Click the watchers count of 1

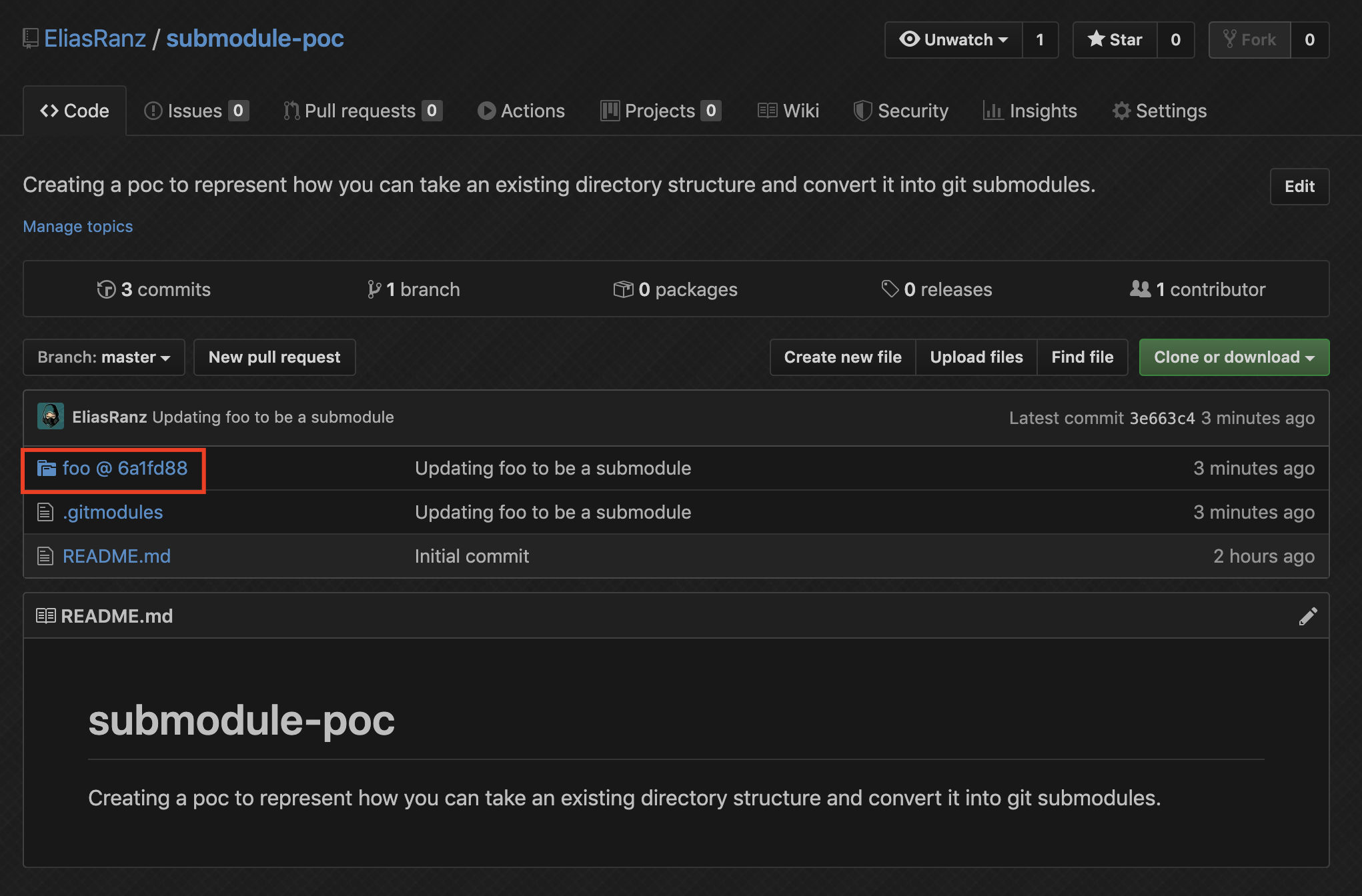(x=1040, y=40)
